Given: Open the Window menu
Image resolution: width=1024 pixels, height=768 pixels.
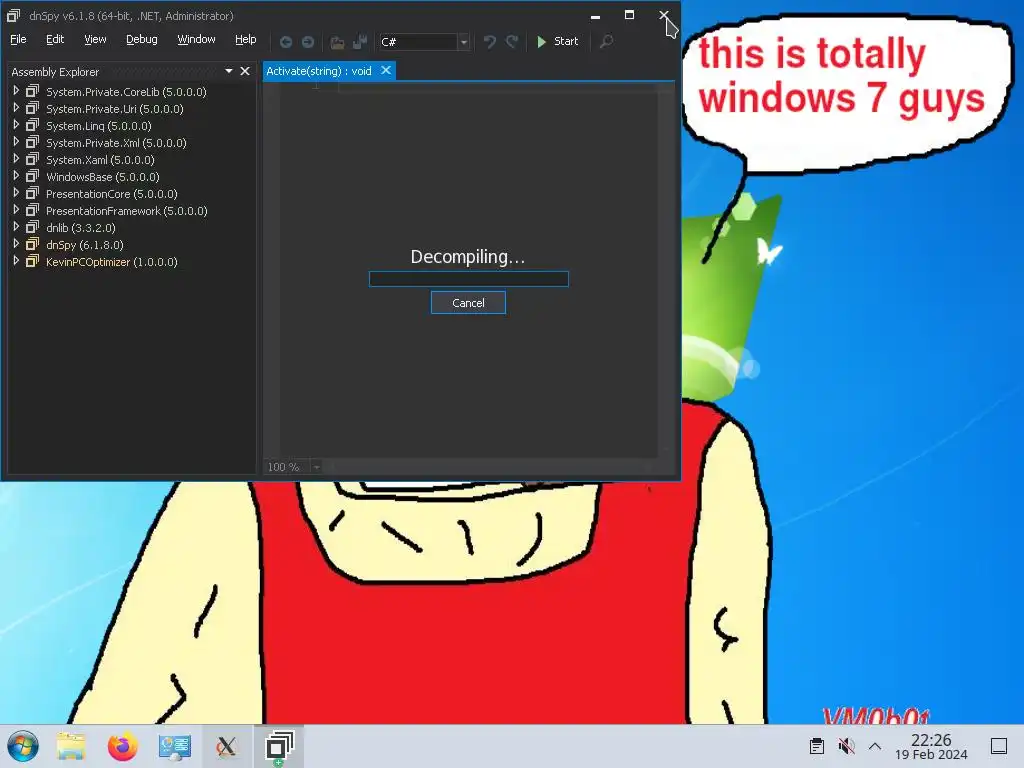Looking at the screenshot, I should [x=197, y=39].
